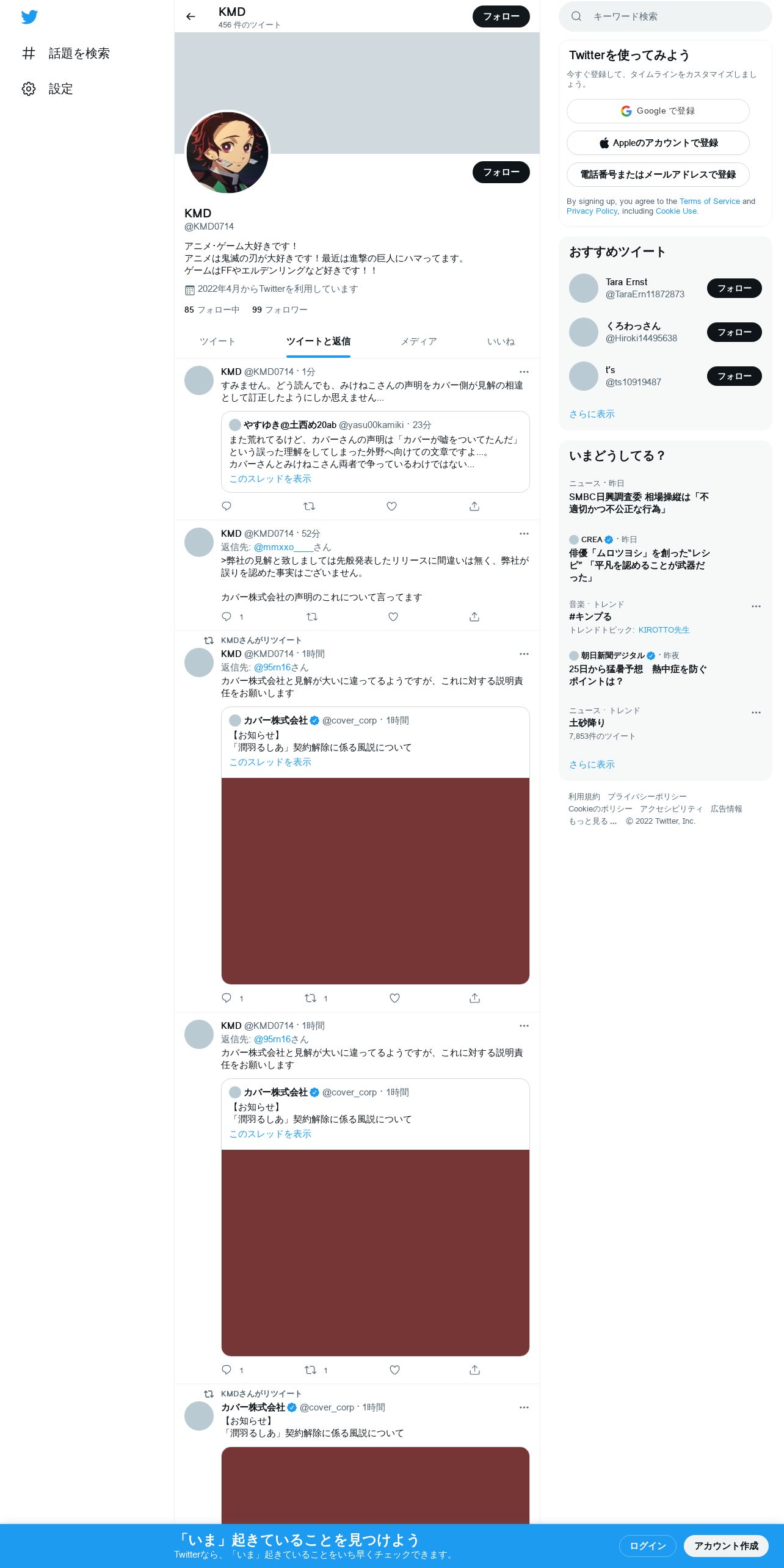Go back using the arrow icon

tap(191, 16)
